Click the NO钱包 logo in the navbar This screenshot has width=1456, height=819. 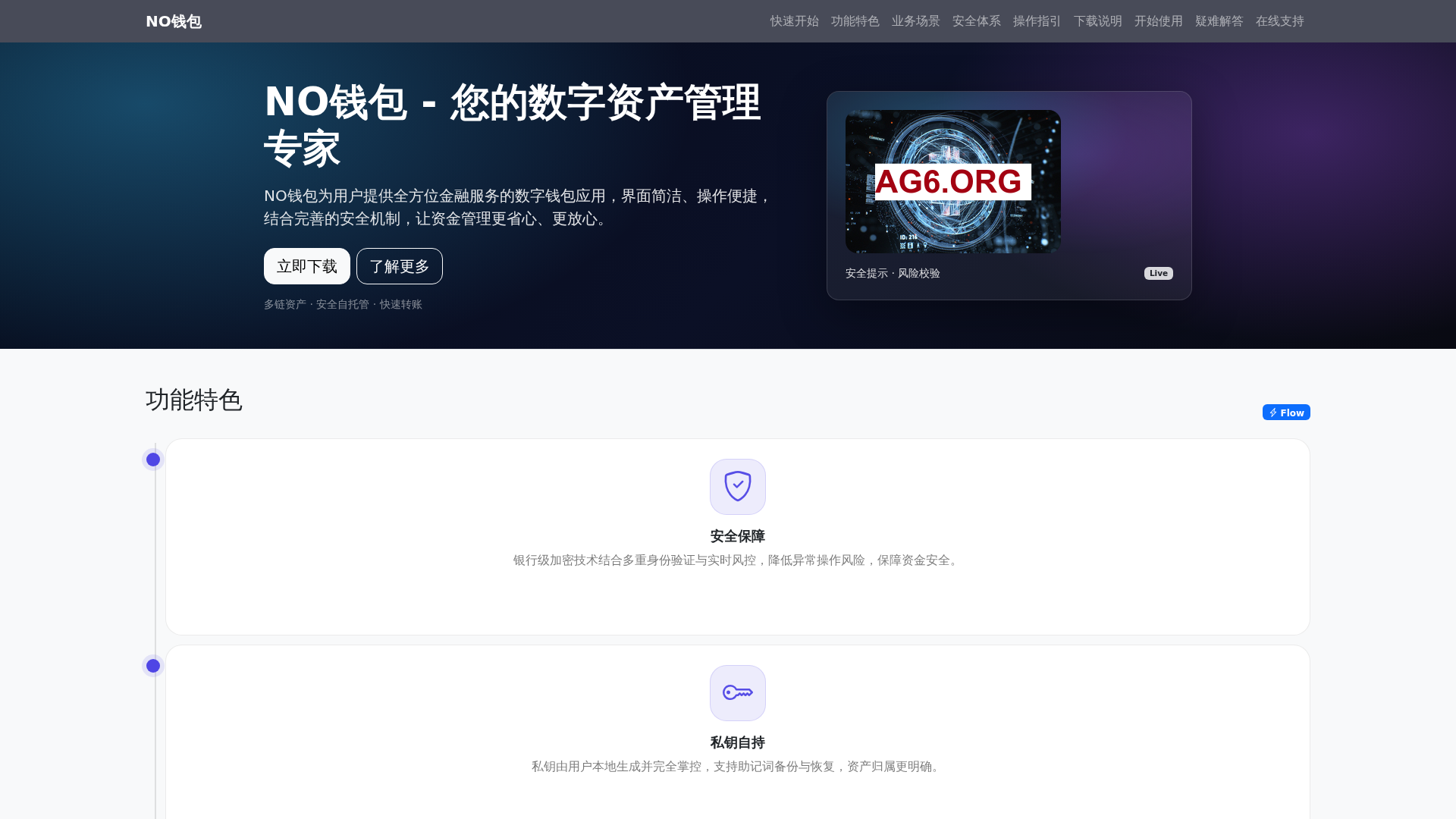pyautogui.click(x=174, y=21)
